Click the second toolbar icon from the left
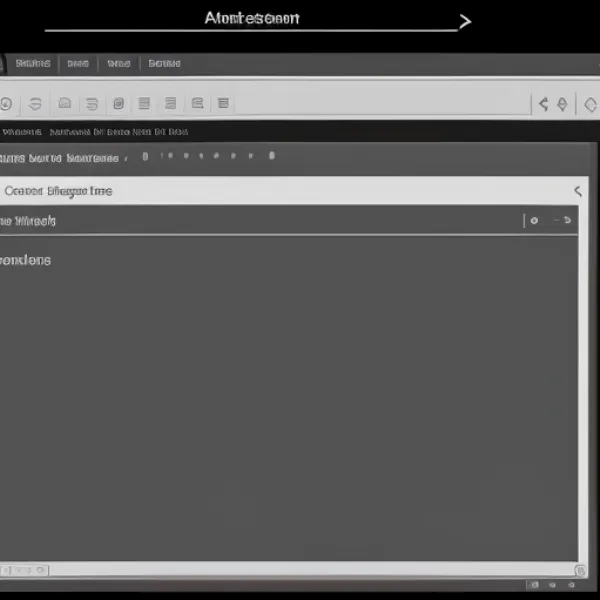600x600 pixels. [x=35, y=103]
